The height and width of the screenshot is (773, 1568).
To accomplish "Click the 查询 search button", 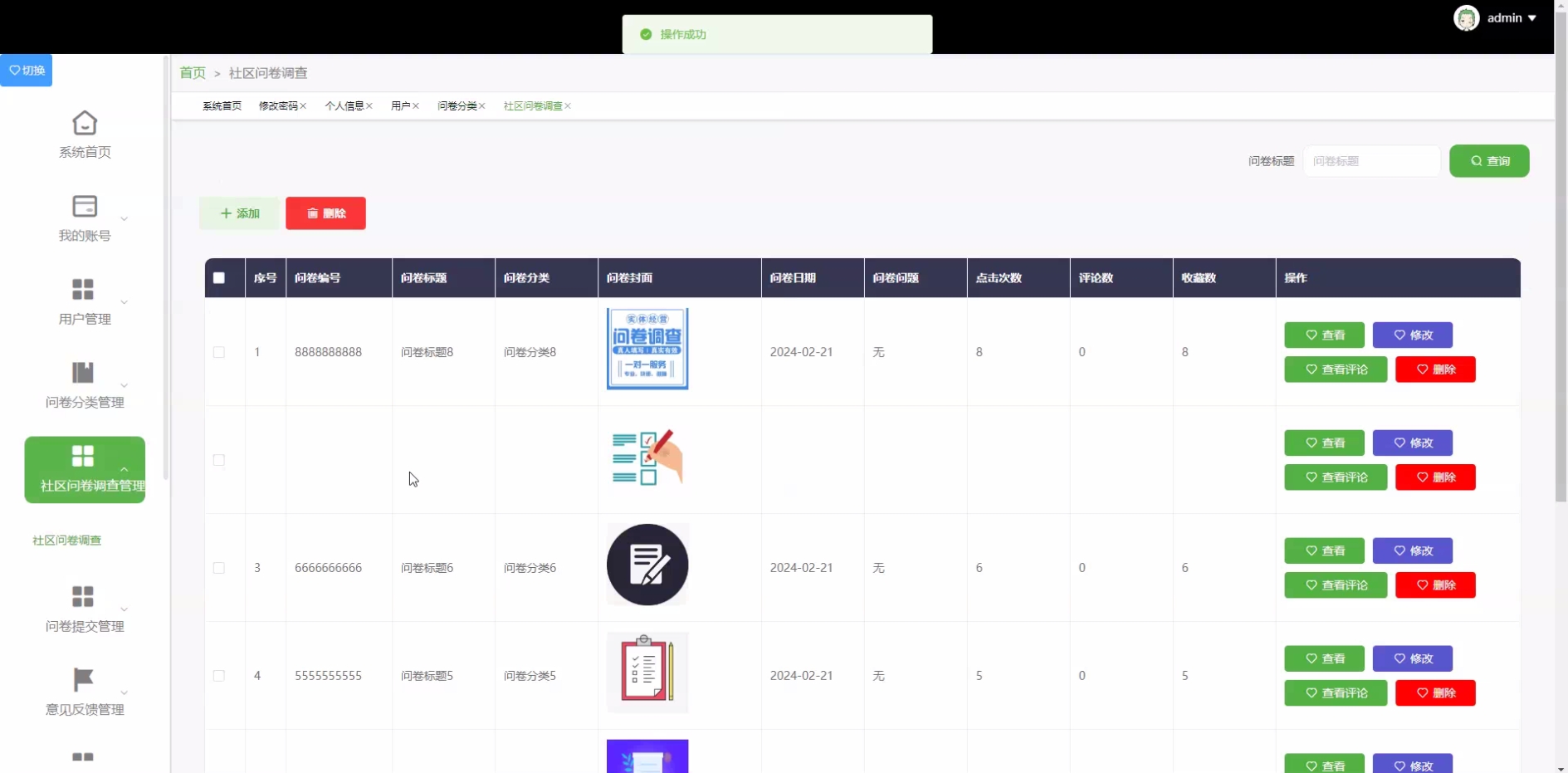I will pyautogui.click(x=1489, y=161).
